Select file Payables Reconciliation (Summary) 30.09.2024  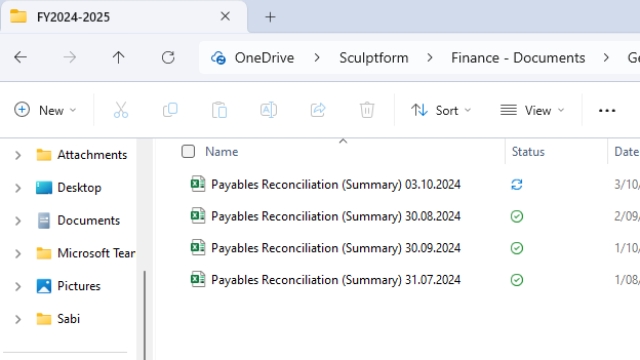coord(336,248)
